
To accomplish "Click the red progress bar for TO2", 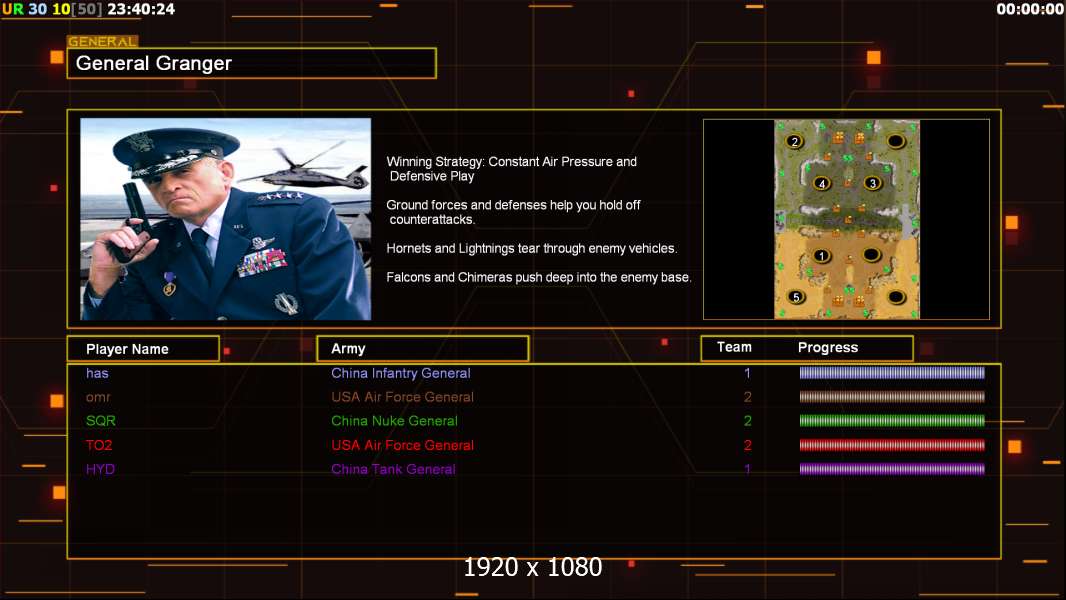I will (892, 445).
